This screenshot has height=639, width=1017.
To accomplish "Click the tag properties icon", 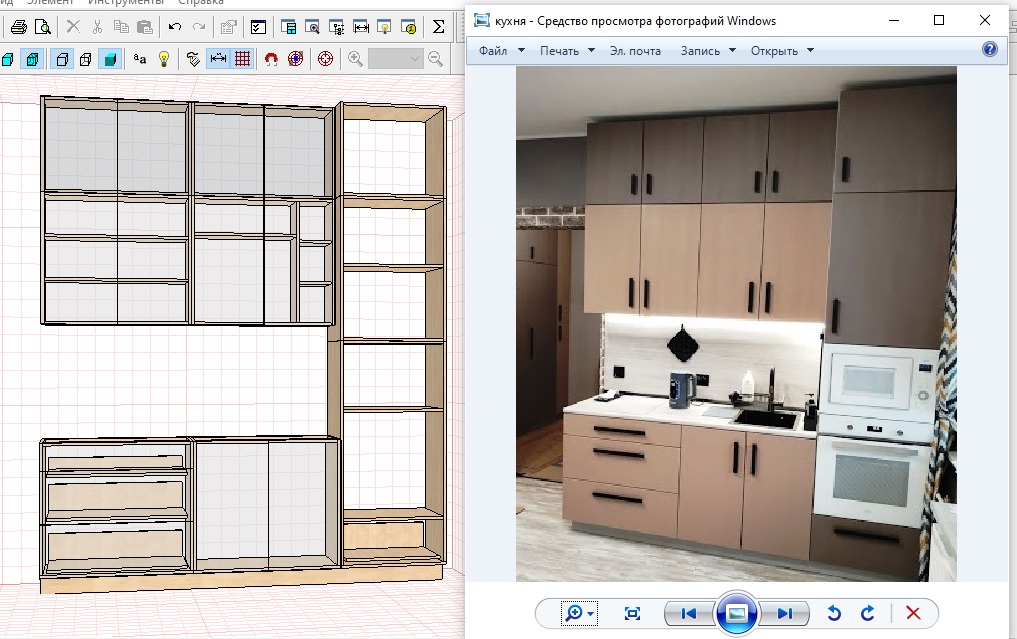I will point(193,59).
